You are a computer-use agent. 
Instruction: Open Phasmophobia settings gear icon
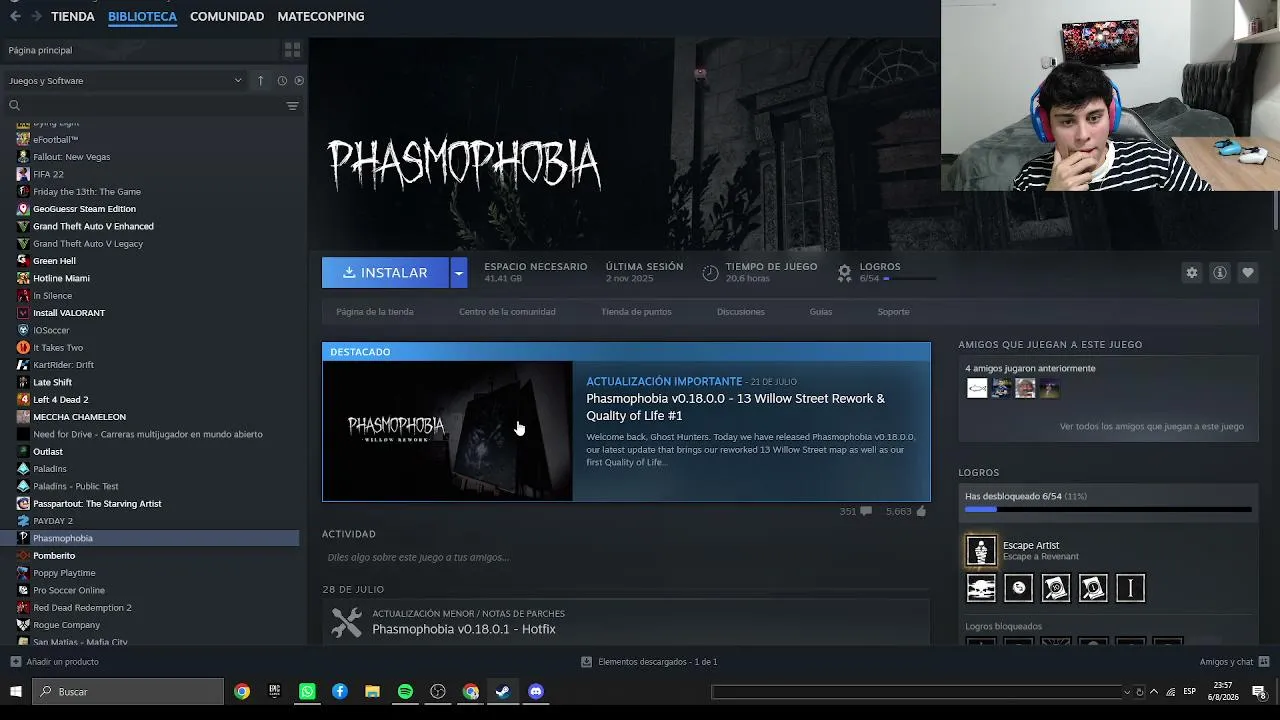(x=1191, y=273)
